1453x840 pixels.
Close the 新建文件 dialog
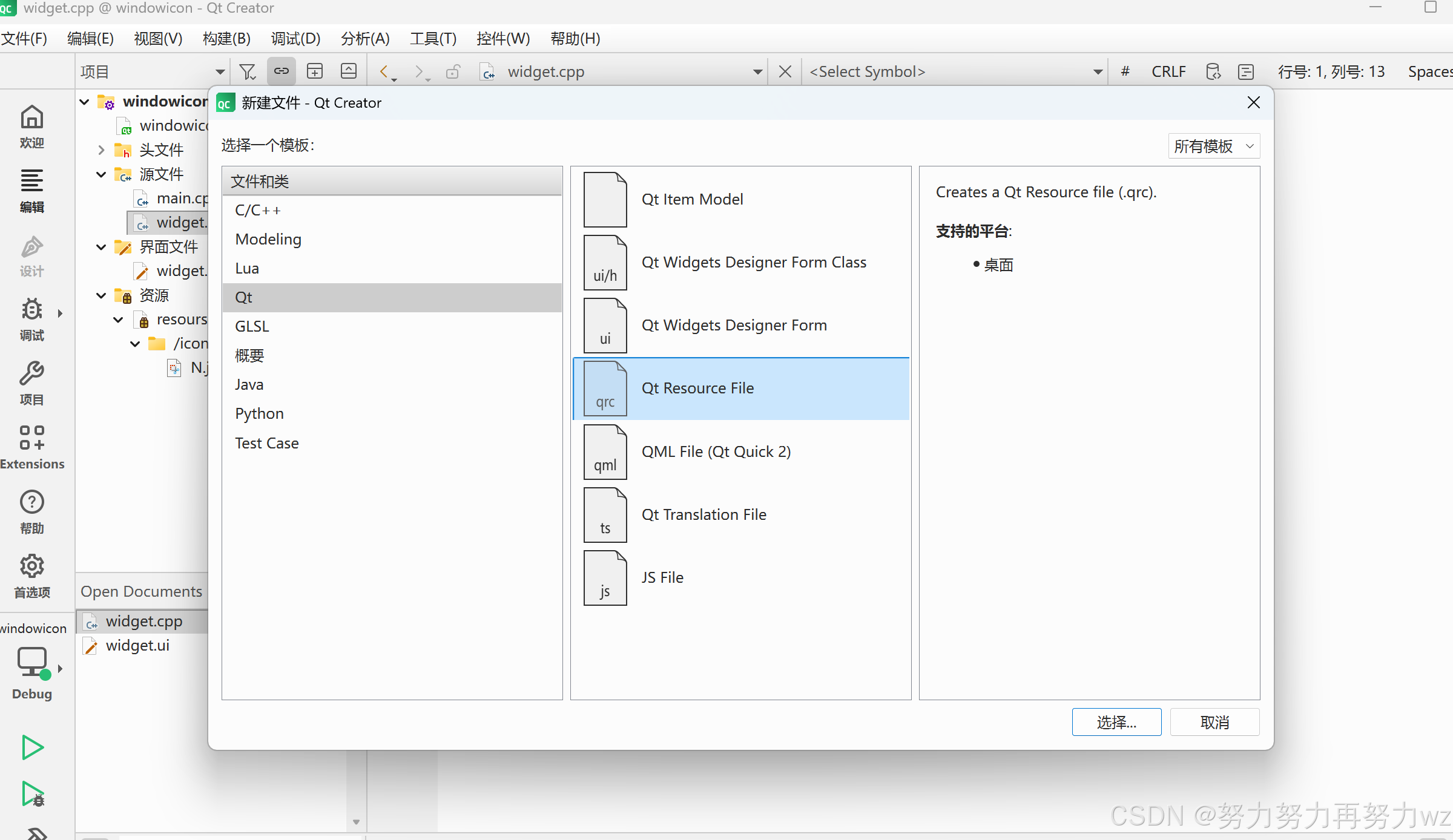[1254, 102]
